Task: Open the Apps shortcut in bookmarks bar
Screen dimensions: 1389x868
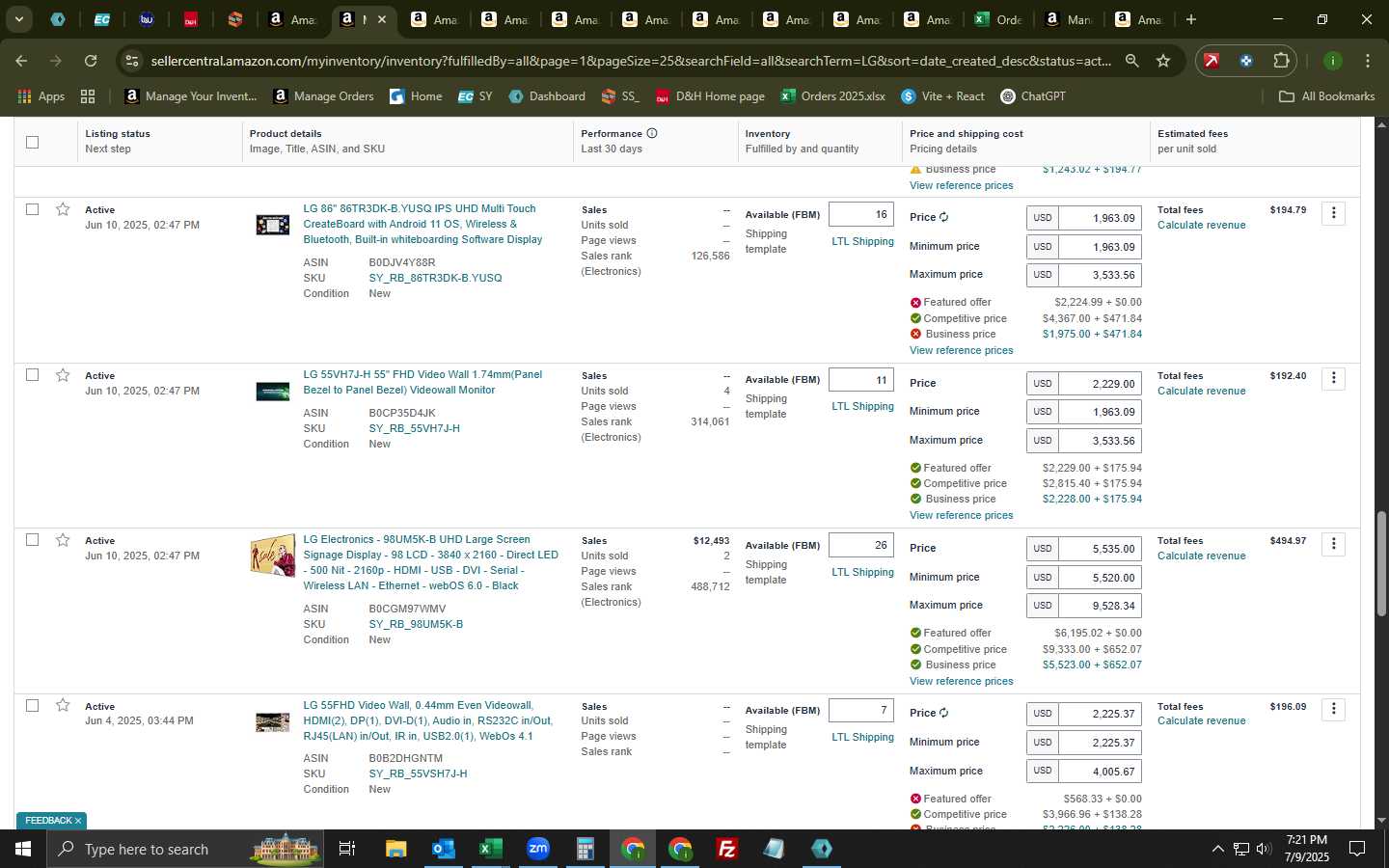Action: 41,96
